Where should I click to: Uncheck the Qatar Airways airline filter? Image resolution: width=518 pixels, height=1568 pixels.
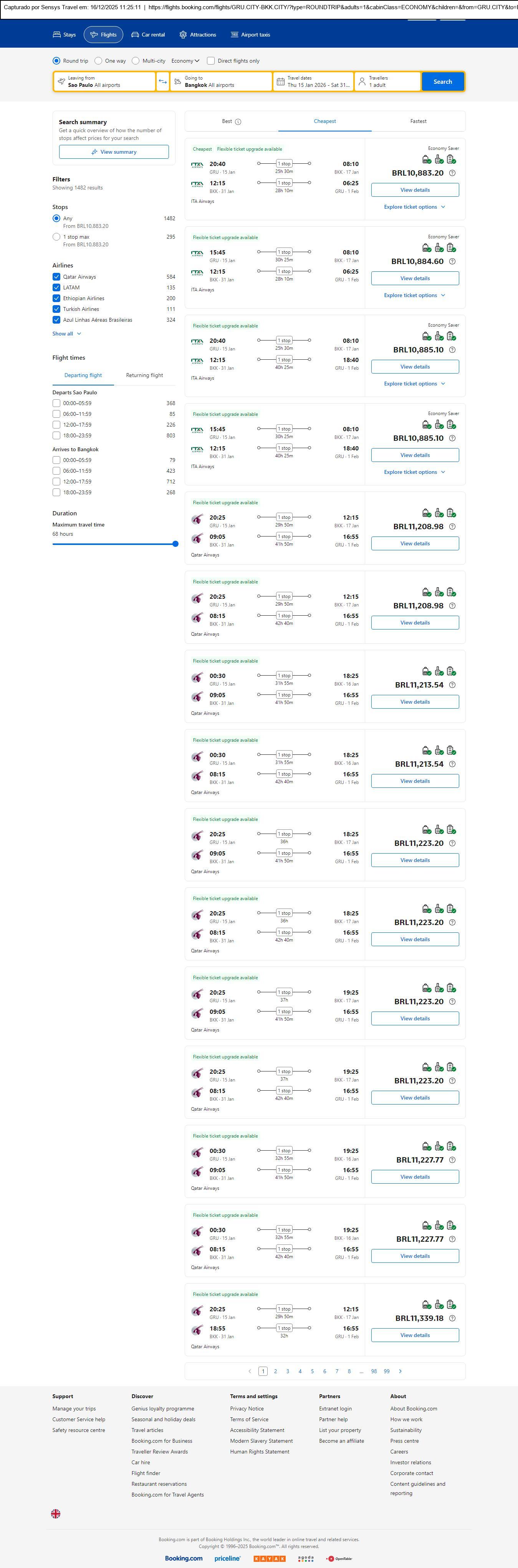coord(56,277)
